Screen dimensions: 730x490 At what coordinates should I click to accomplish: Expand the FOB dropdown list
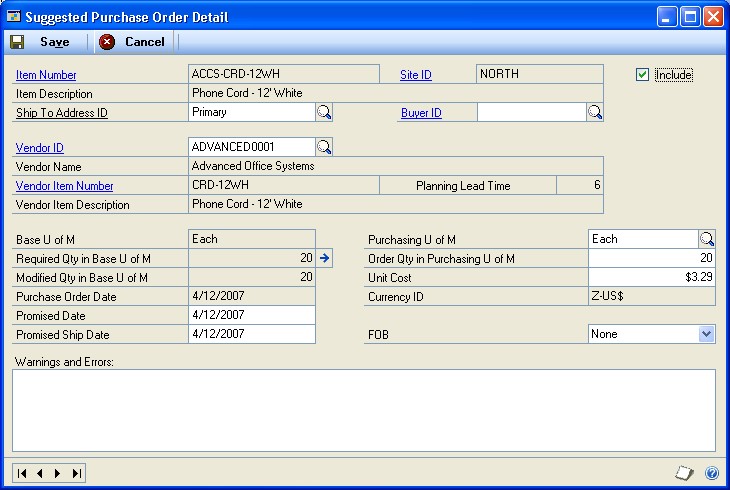pos(707,334)
